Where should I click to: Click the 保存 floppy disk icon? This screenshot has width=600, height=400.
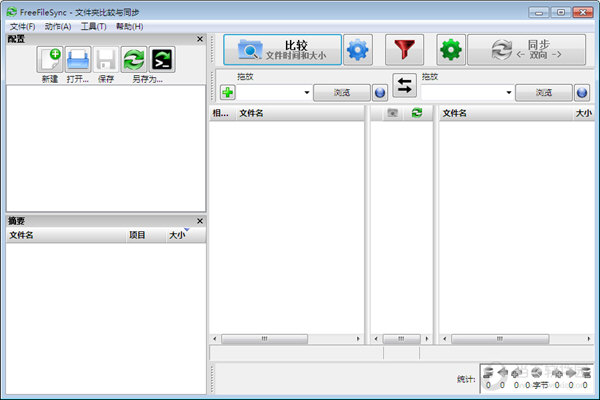point(106,59)
